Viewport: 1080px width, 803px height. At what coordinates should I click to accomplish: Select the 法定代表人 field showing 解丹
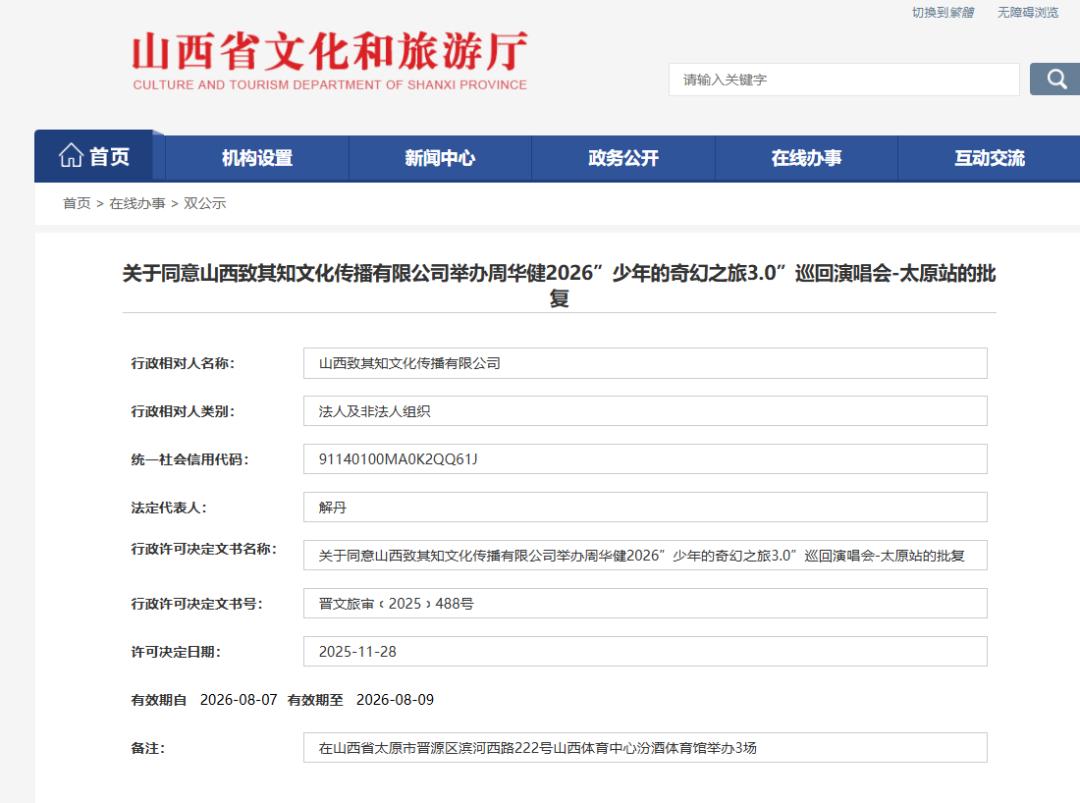click(x=645, y=507)
